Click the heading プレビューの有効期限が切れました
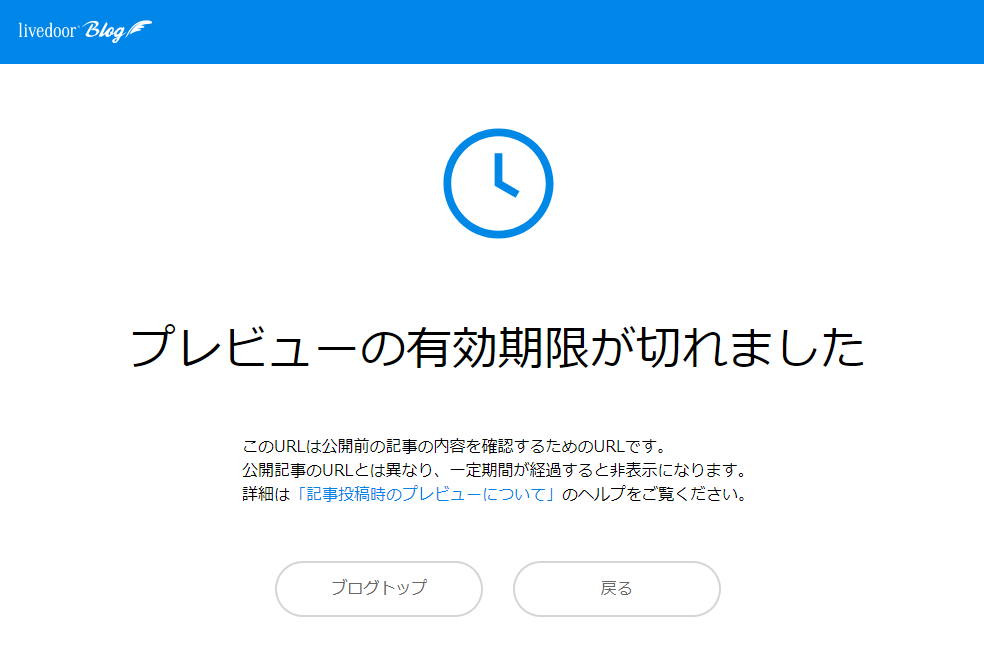Screen dimensions: 984x658 click(x=498, y=347)
